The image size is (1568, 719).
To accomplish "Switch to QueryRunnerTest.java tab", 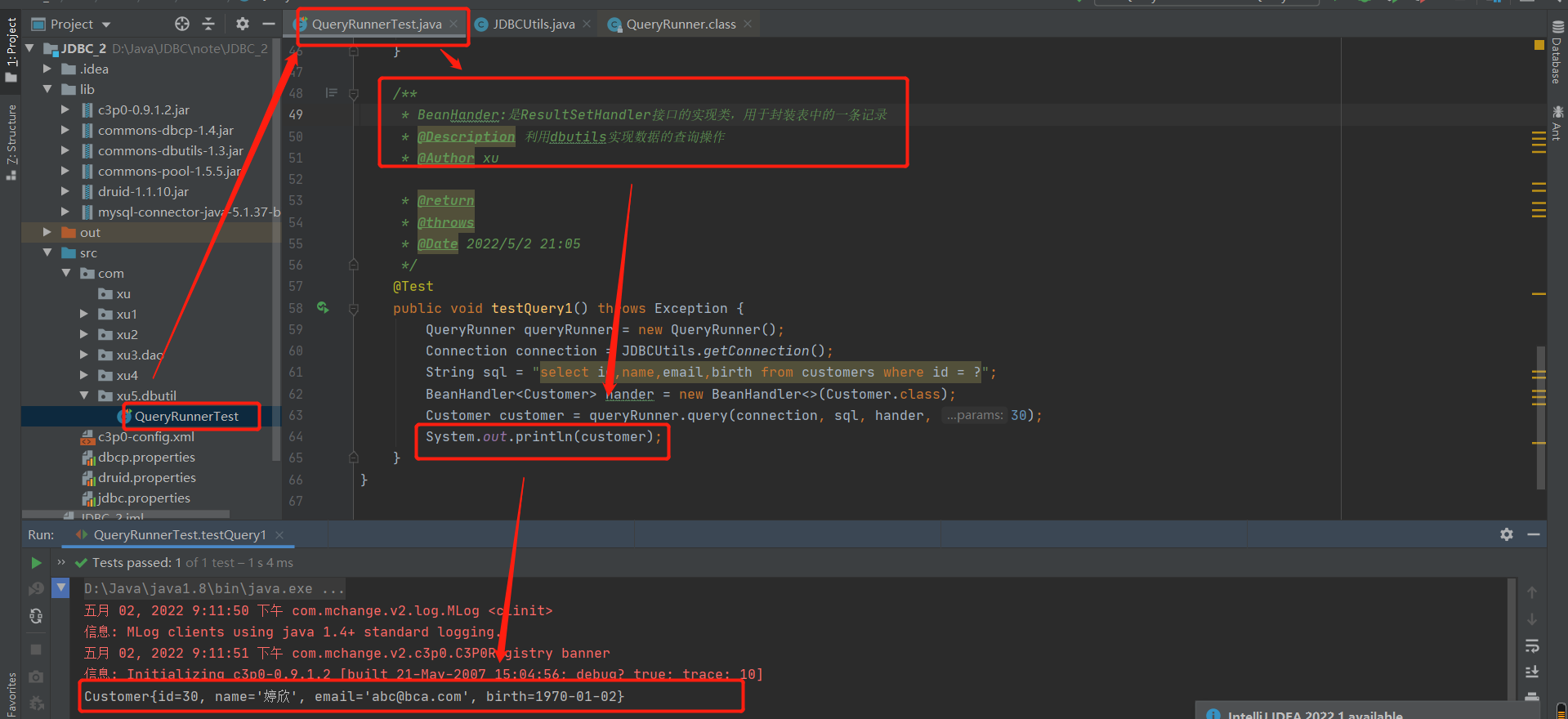I will [377, 25].
